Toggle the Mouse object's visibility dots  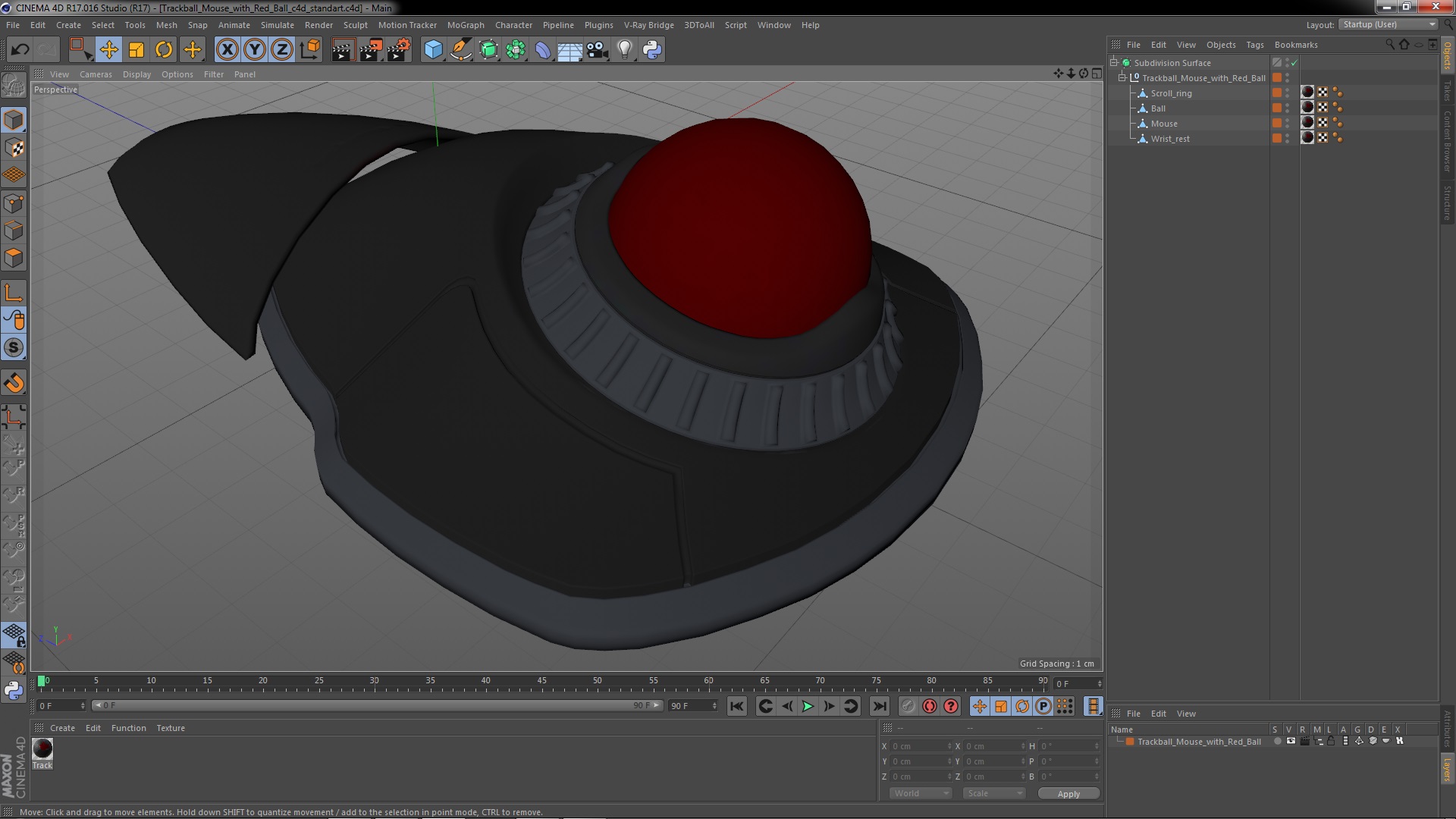pyautogui.click(x=1287, y=123)
